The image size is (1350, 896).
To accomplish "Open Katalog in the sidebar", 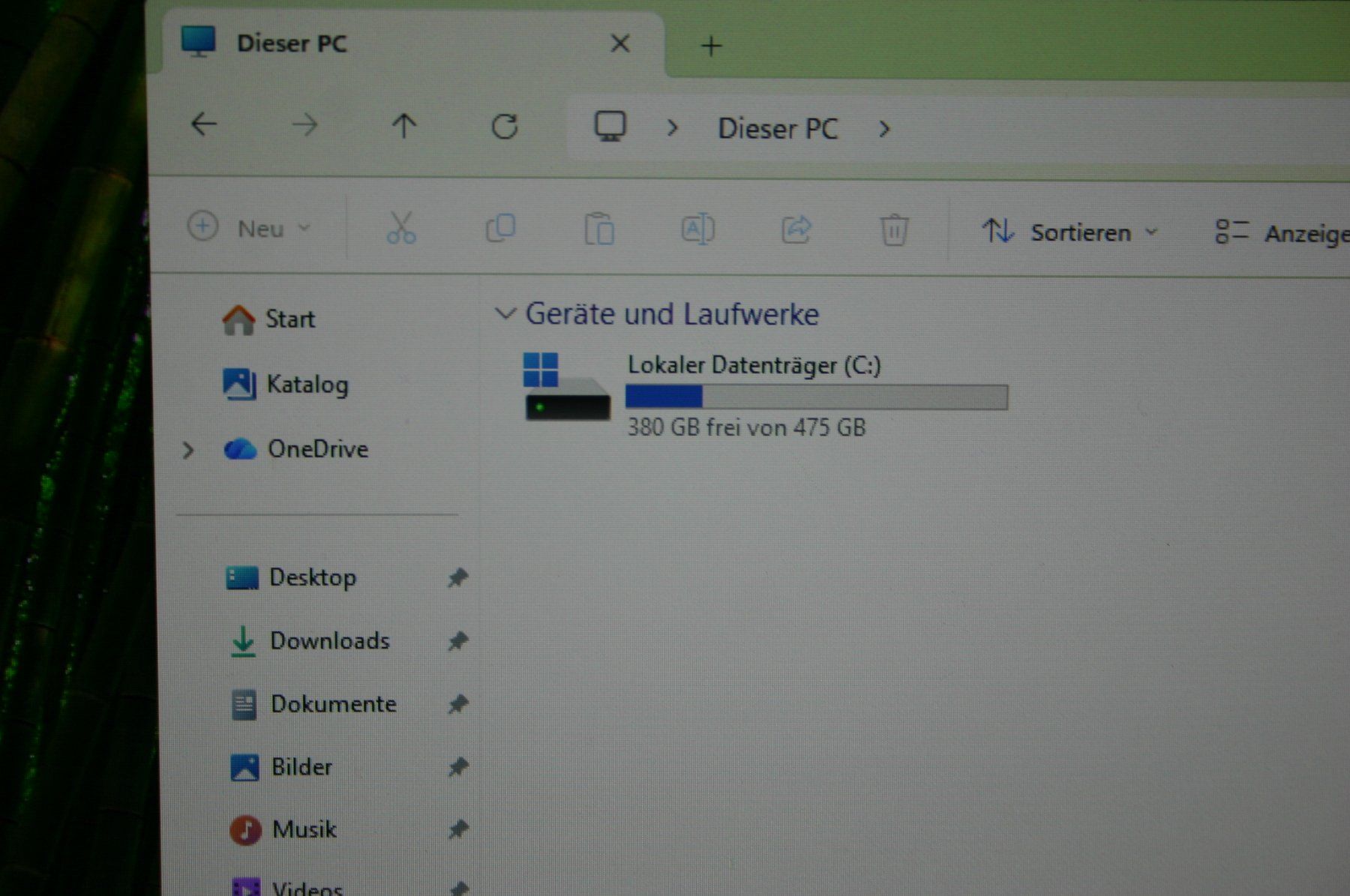I will [286, 385].
